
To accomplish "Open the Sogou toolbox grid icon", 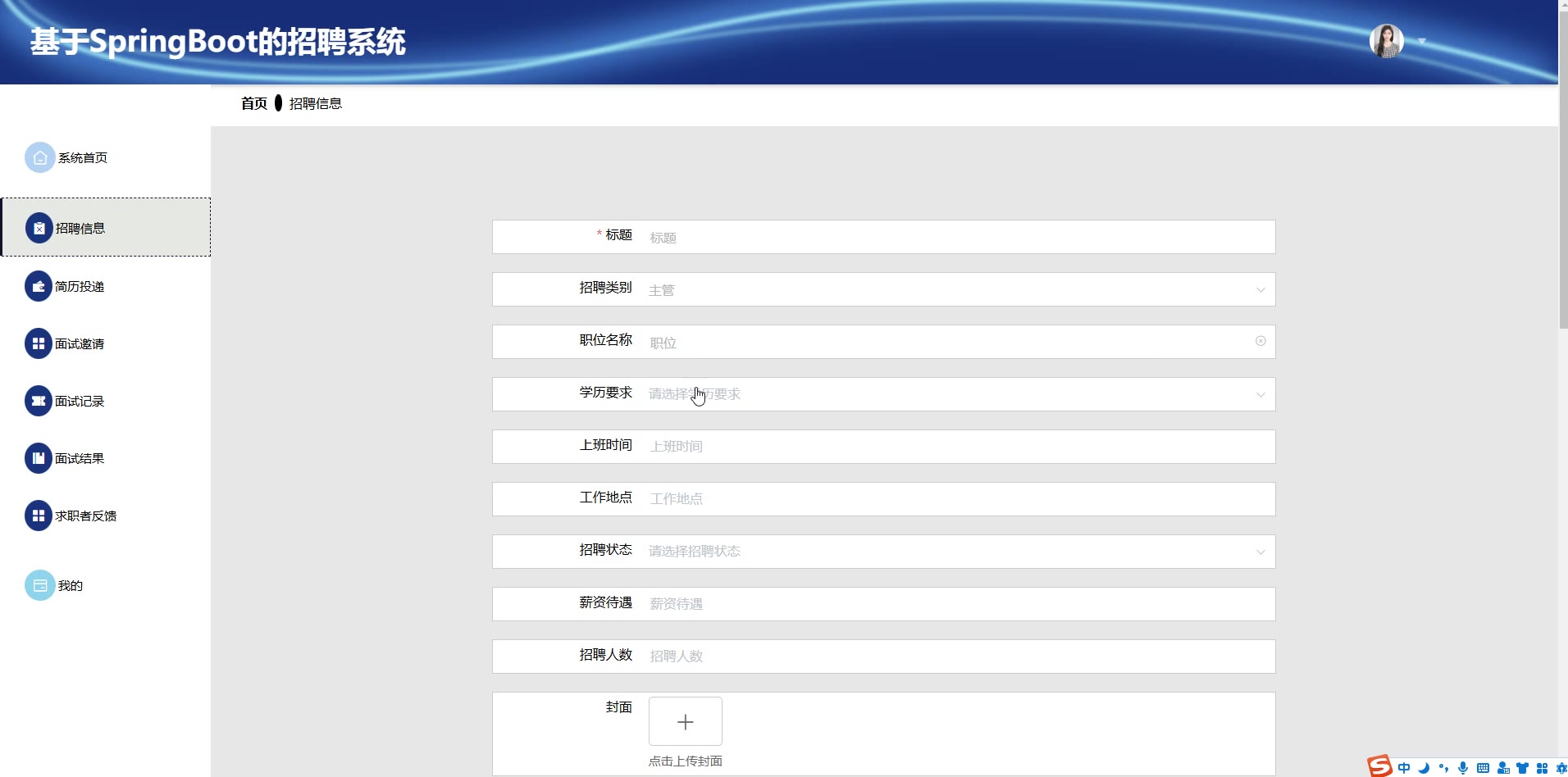I will click(1543, 768).
